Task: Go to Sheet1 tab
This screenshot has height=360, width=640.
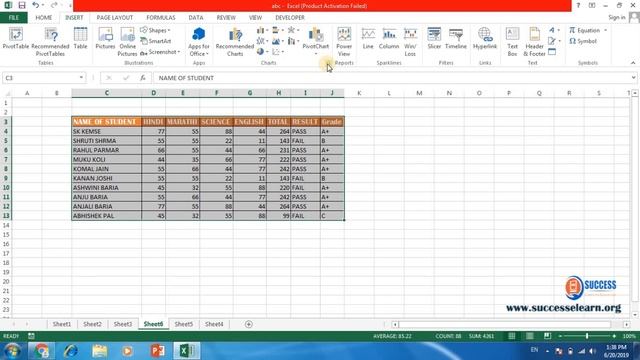Action: pos(62,324)
